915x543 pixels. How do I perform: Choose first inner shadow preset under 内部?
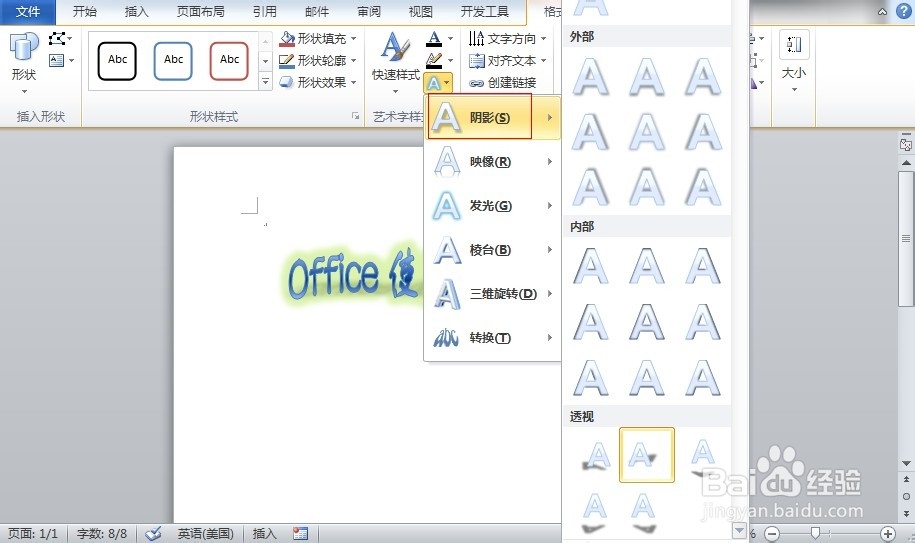(x=591, y=267)
